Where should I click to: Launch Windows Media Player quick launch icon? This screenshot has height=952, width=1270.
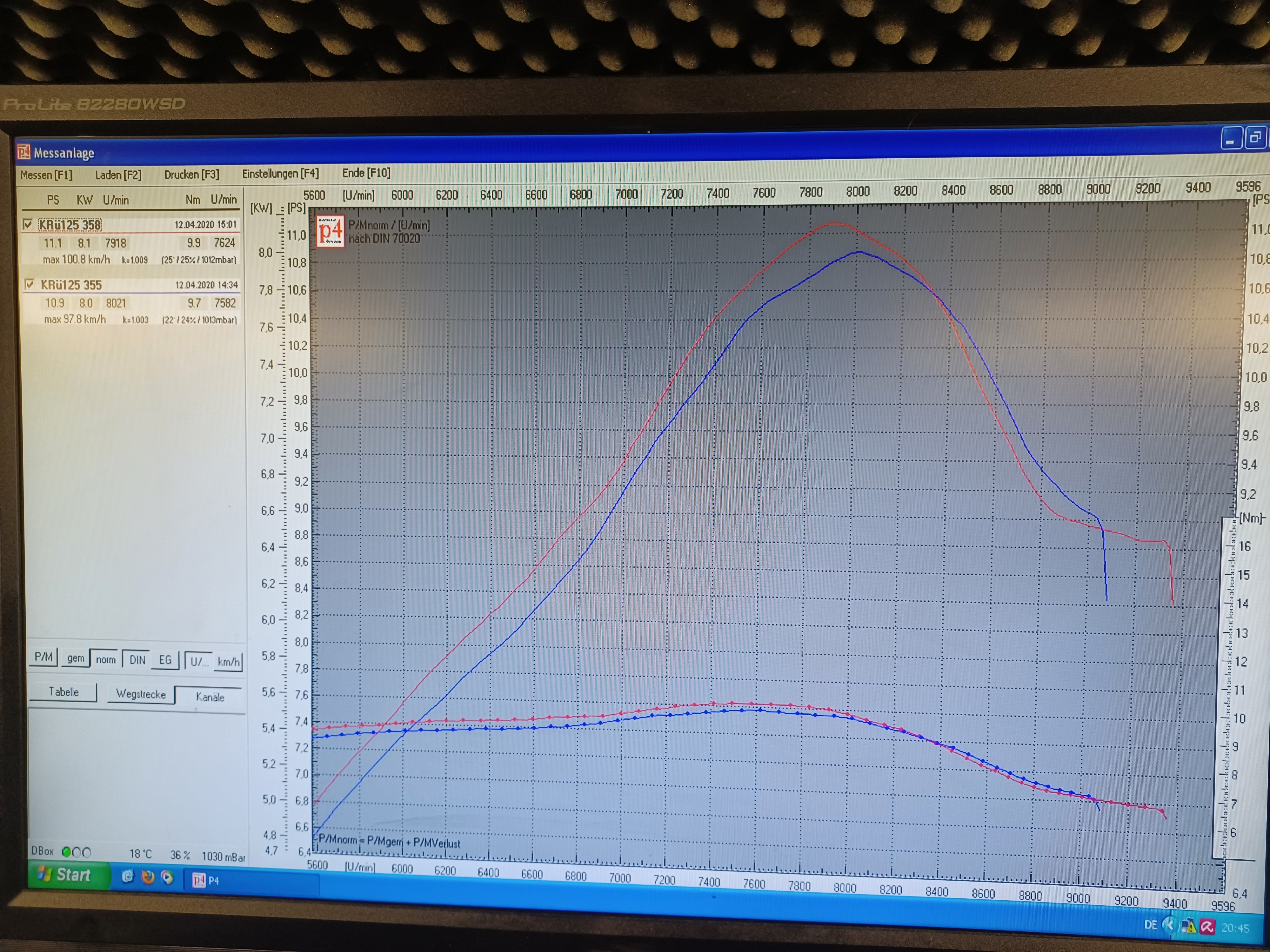click(x=167, y=877)
